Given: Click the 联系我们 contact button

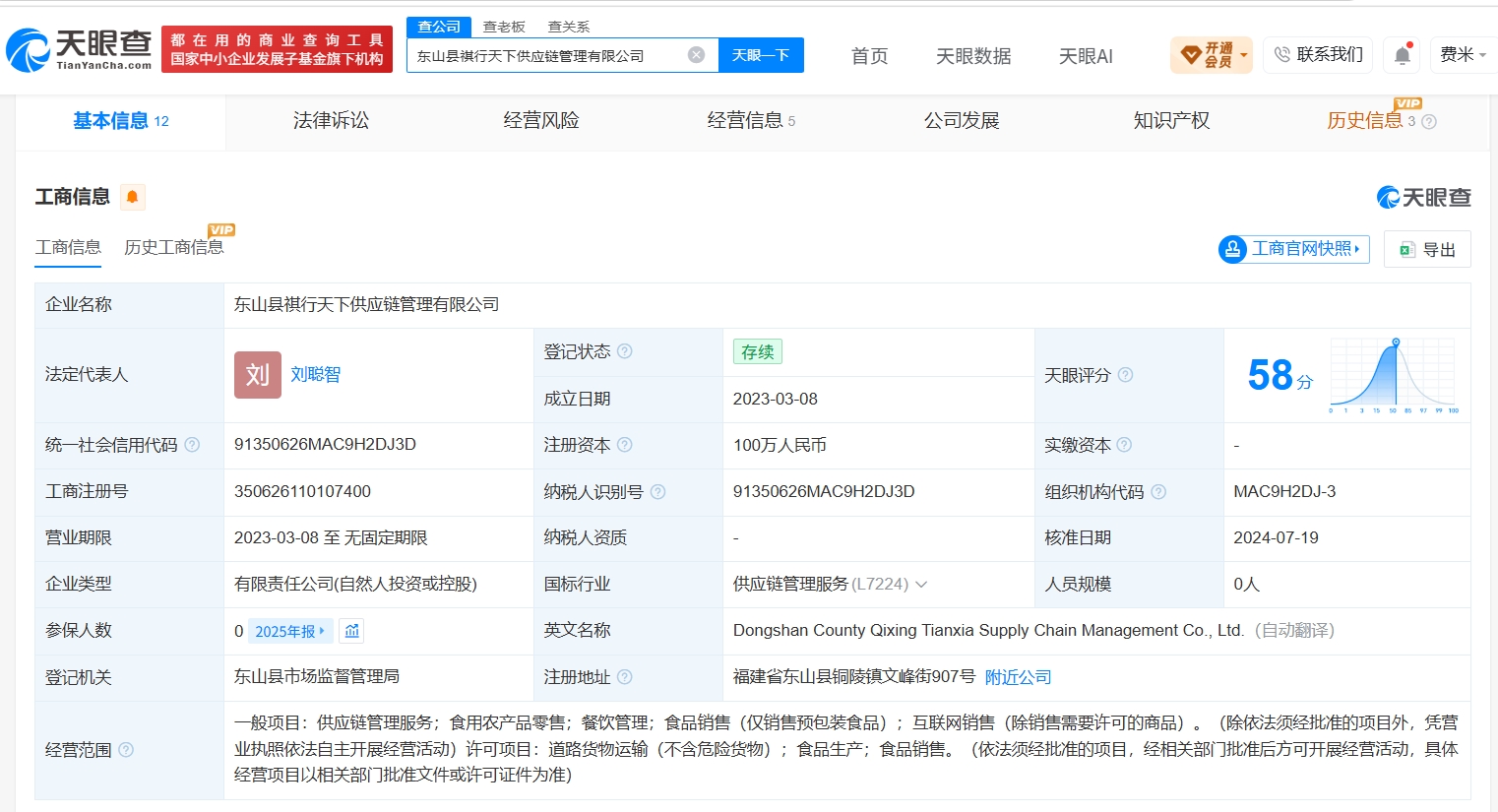Looking at the screenshot, I should (1318, 55).
